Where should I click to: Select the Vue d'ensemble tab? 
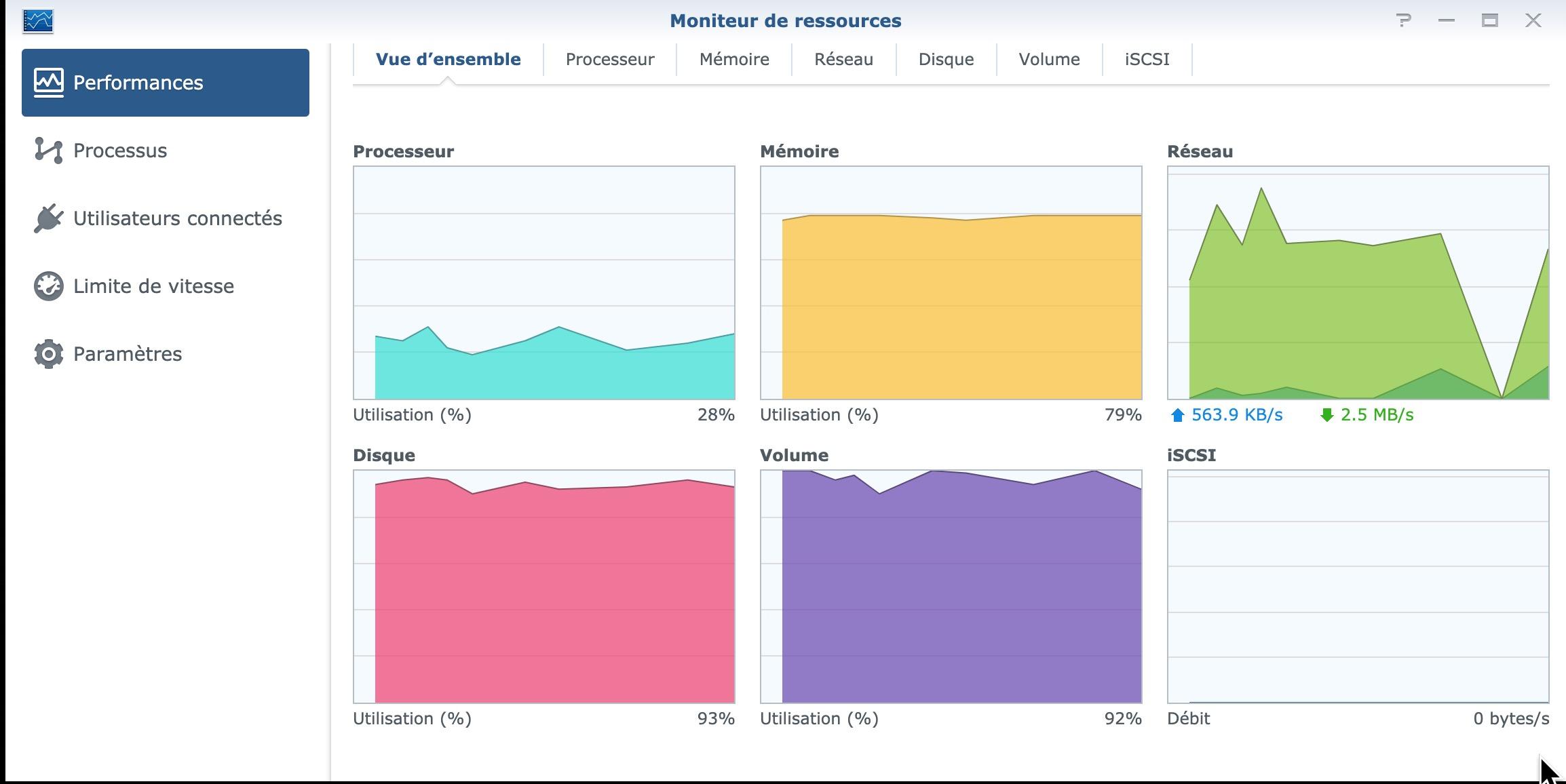pyautogui.click(x=448, y=60)
